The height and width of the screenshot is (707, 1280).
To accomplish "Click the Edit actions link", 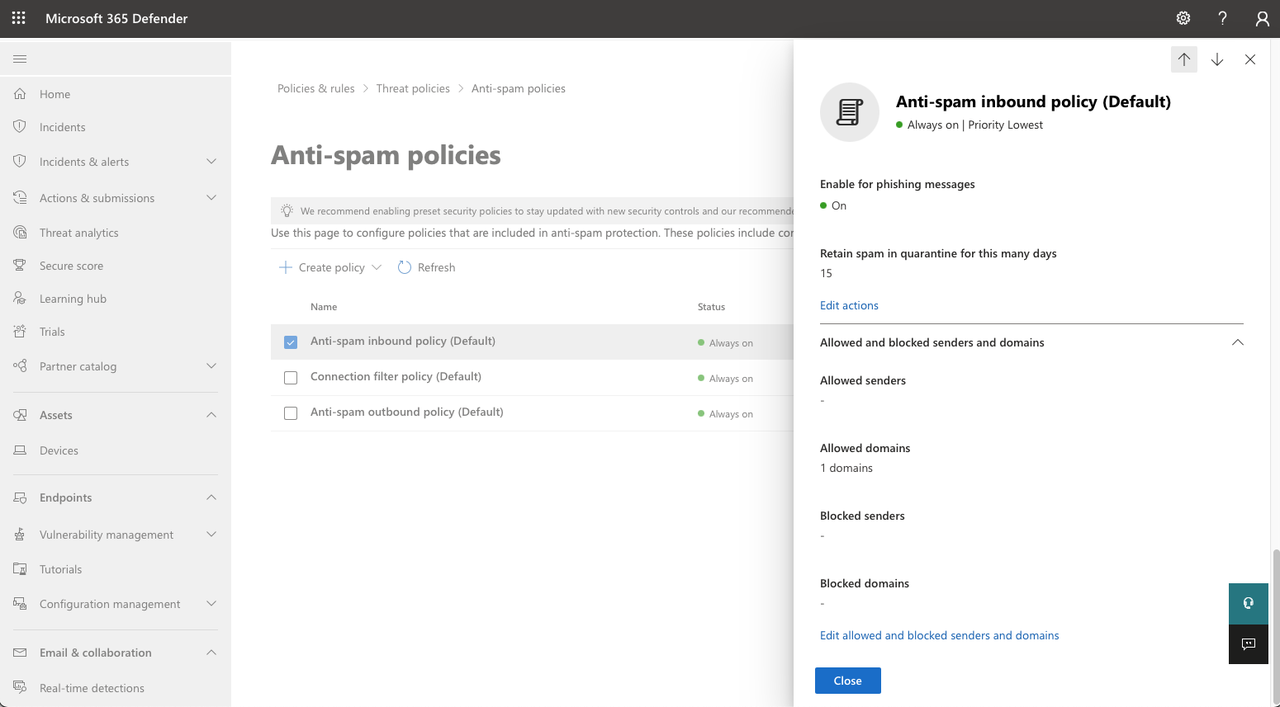I will (x=849, y=306).
